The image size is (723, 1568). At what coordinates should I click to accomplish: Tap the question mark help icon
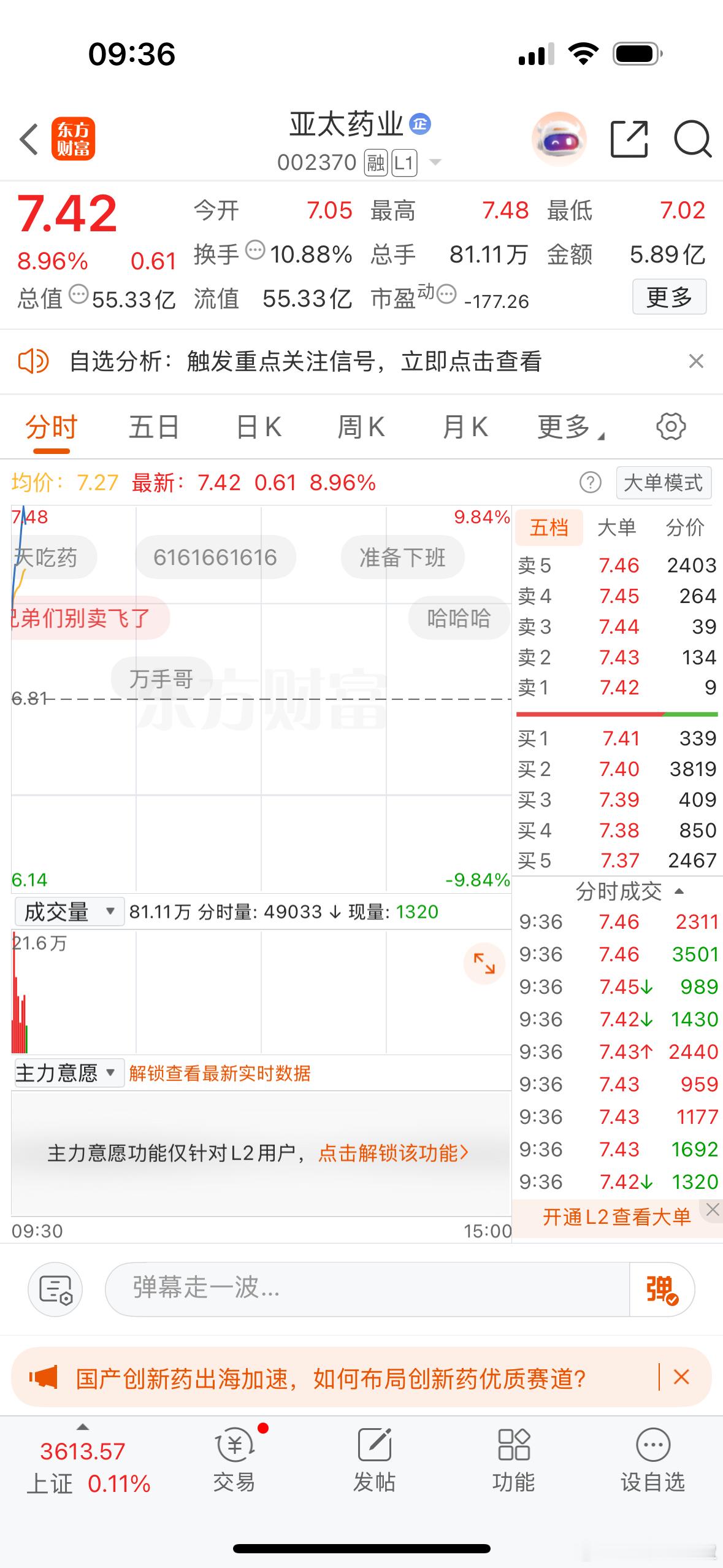(x=591, y=483)
